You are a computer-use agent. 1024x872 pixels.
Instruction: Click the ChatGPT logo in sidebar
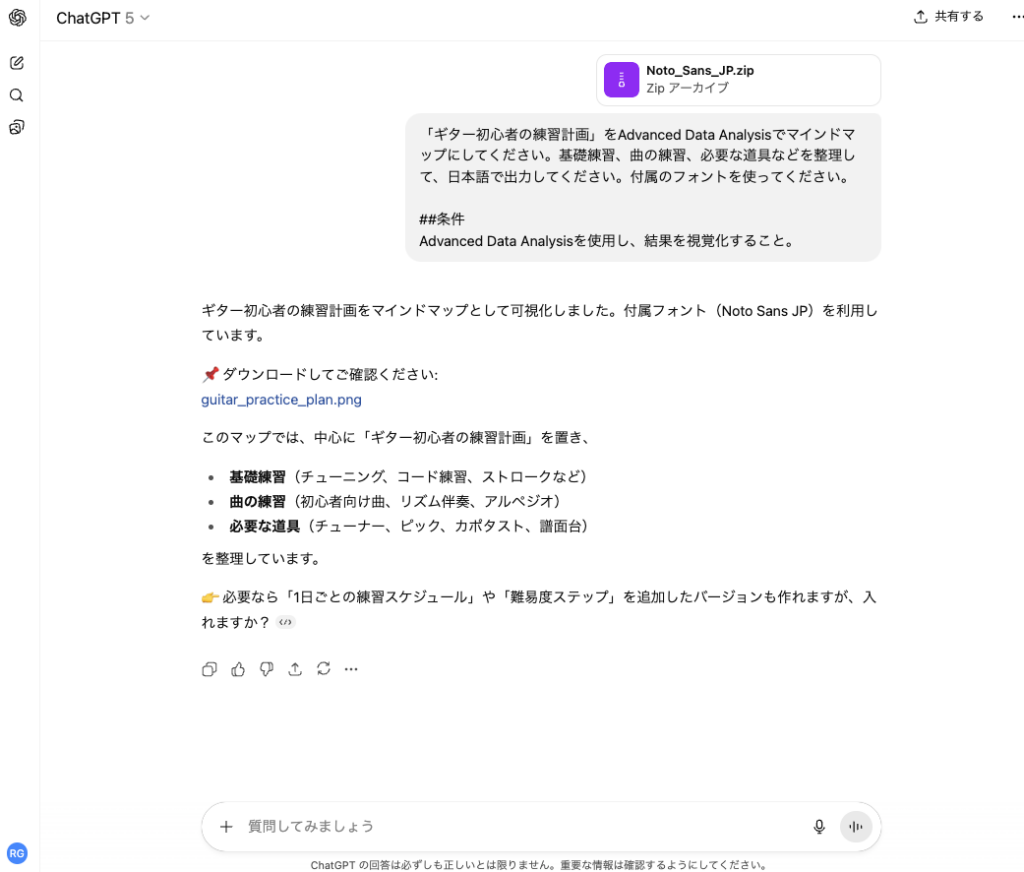(17, 18)
